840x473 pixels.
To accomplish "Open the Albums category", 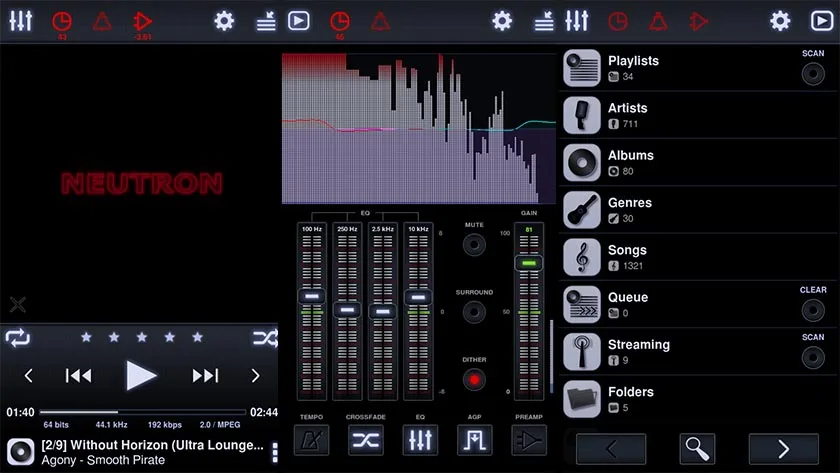I will pyautogui.click(x=698, y=162).
